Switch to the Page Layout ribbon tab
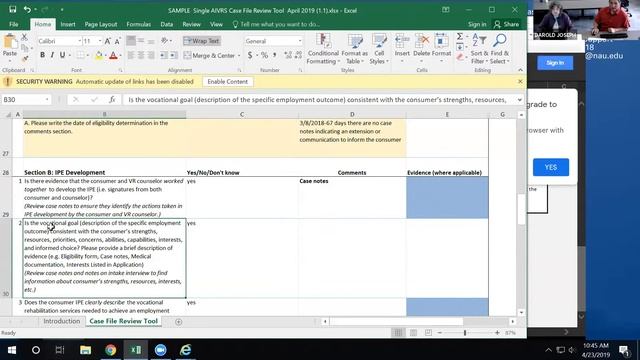Screen dimensions: 640x360 point(101,24)
